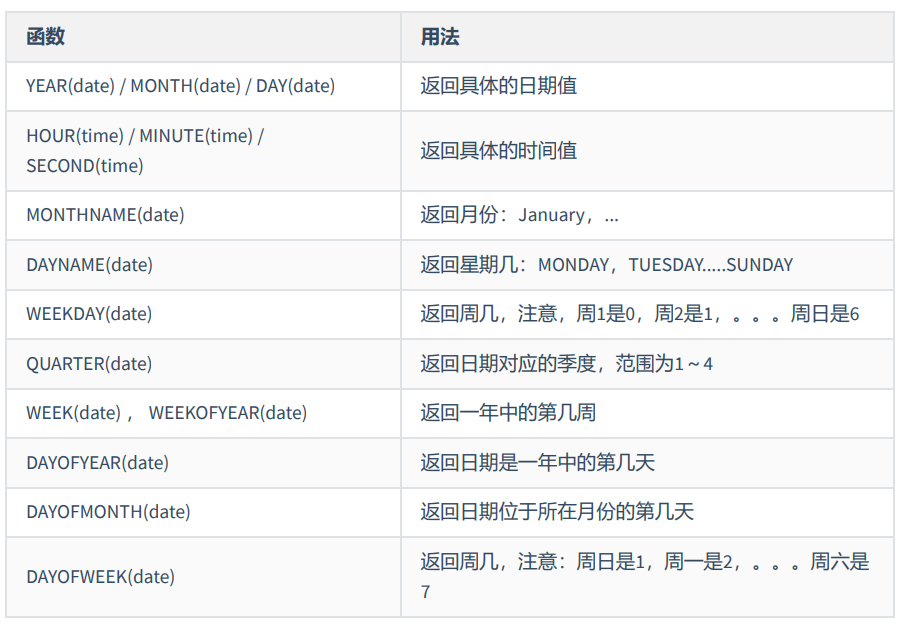Select the QUARTER(date) function cell
The height and width of the screenshot is (627, 900).
(89, 364)
